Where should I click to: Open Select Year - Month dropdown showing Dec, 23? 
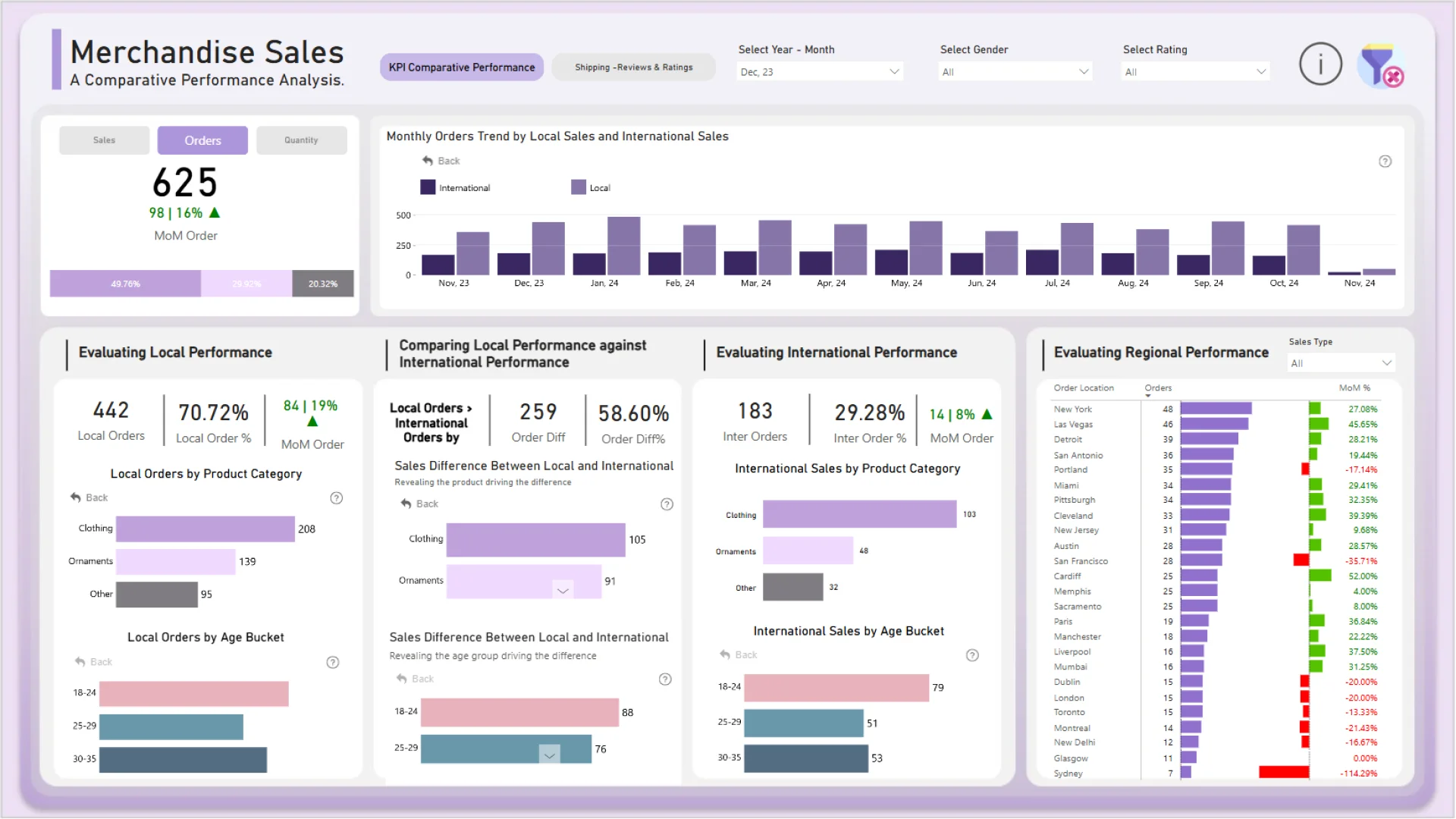[820, 72]
